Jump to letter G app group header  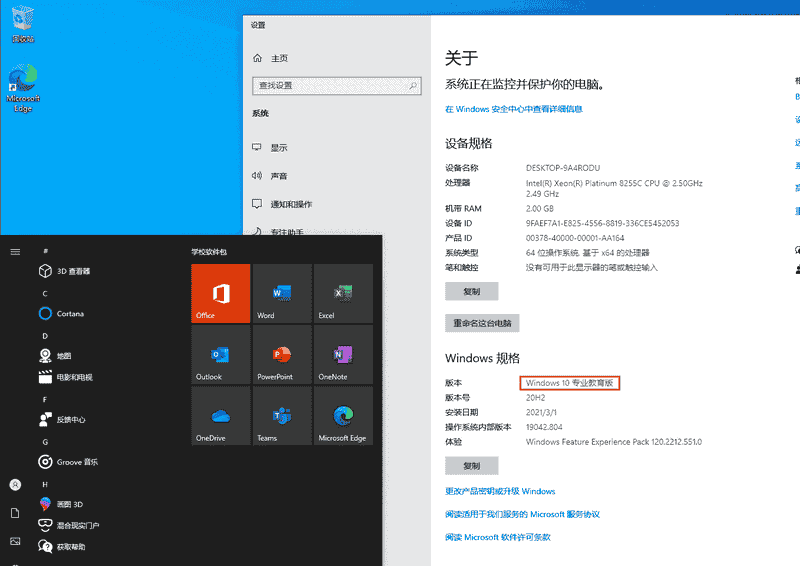(45, 442)
